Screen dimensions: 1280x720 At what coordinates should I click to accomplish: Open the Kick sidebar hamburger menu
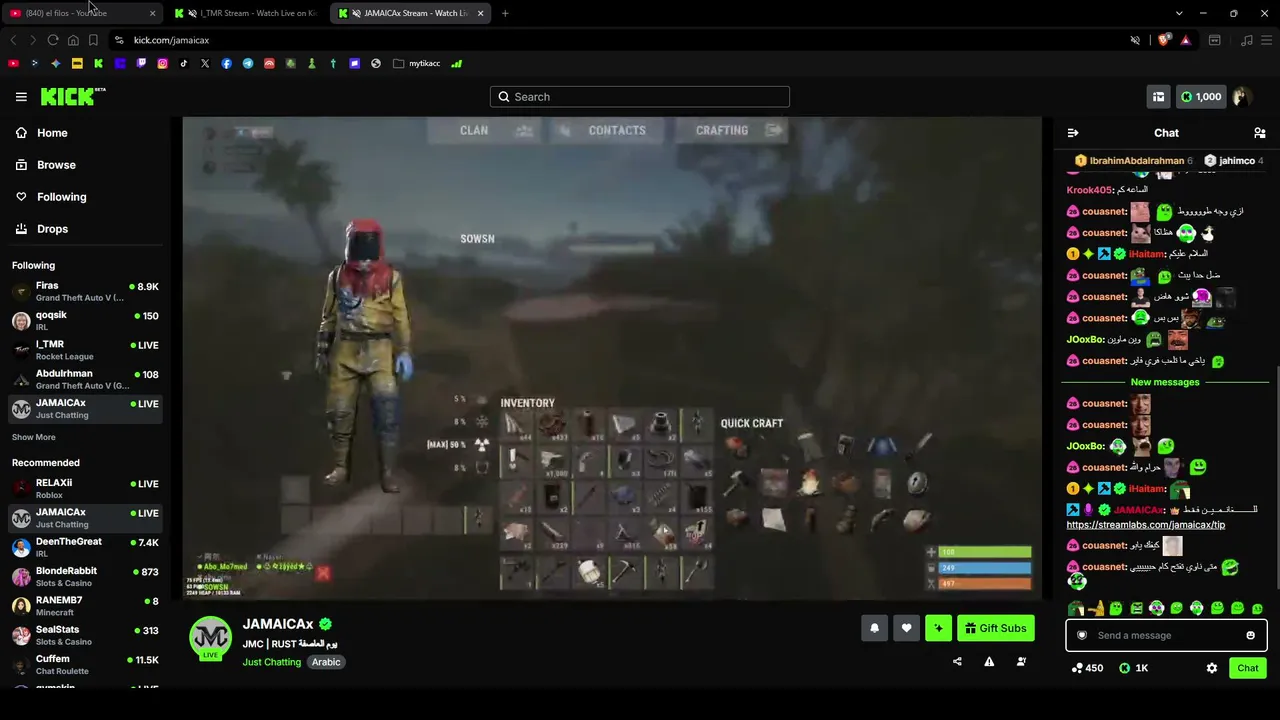pyautogui.click(x=21, y=97)
